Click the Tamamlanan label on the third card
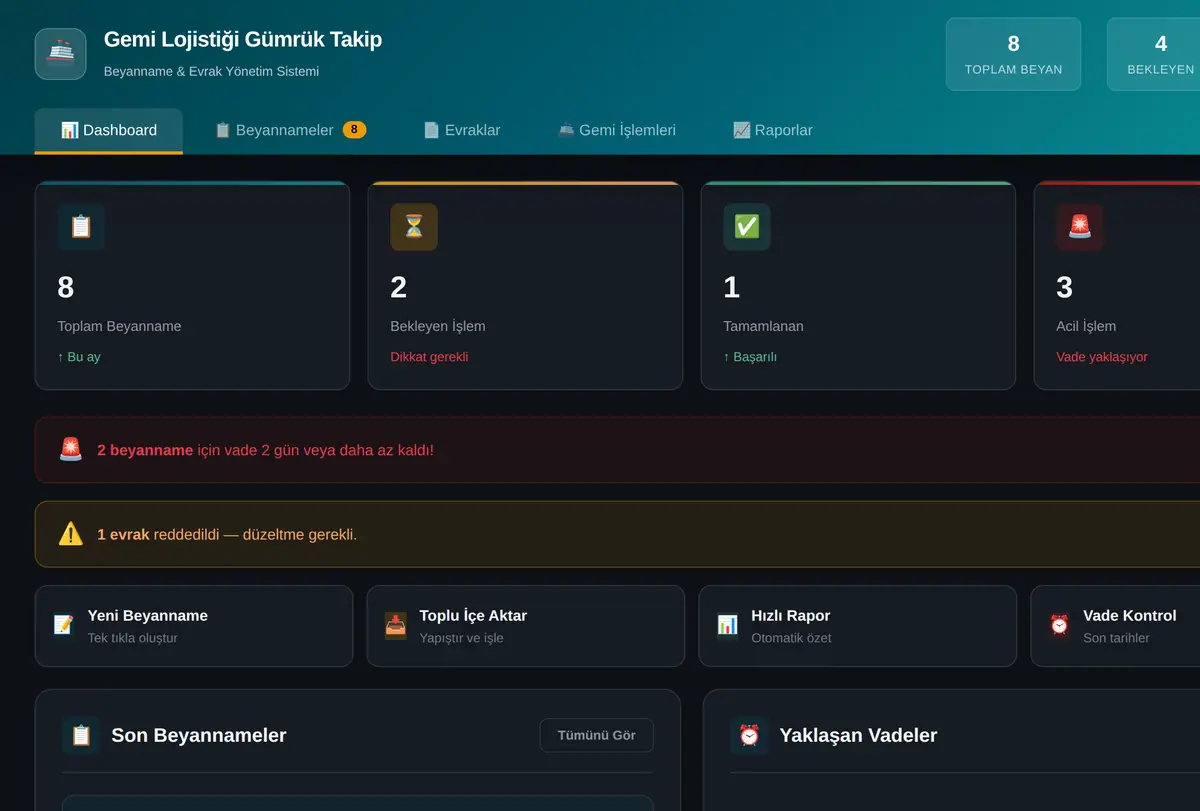Image resolution: width=1200 pixels, height=811 pixels. point(763,326)
